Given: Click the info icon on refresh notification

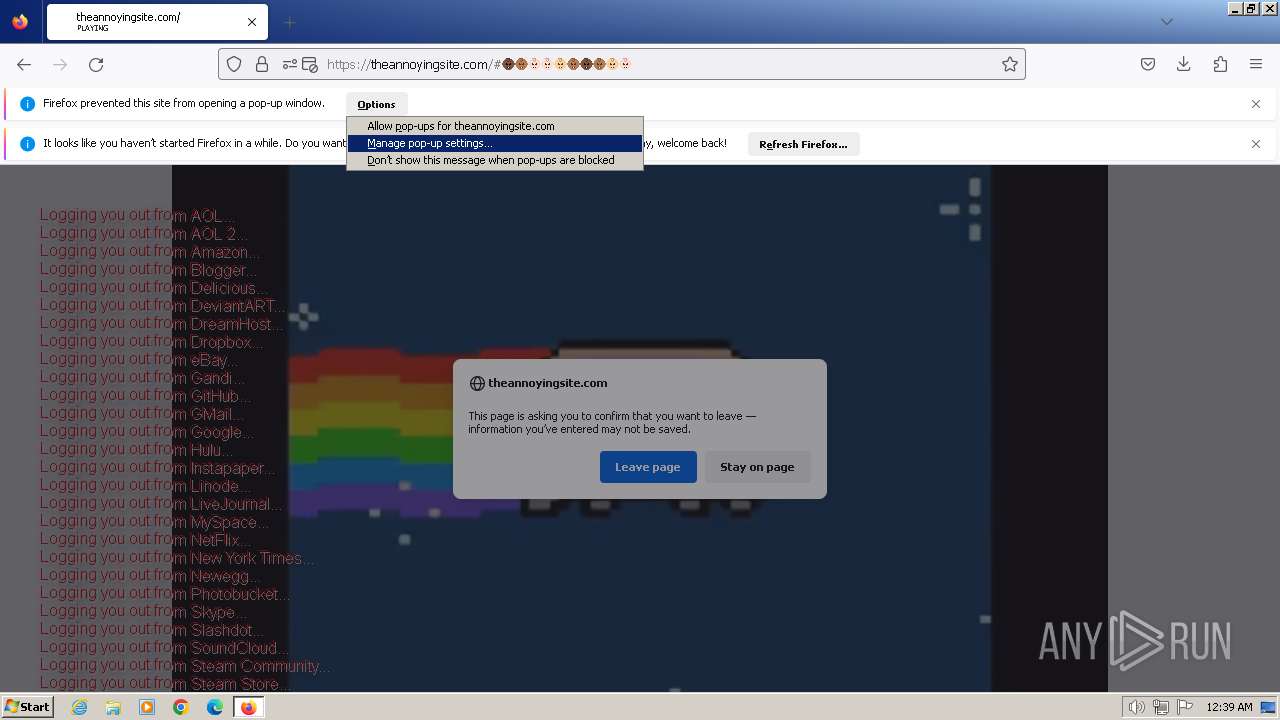Looking at the screenshot, I should (27, 144).
